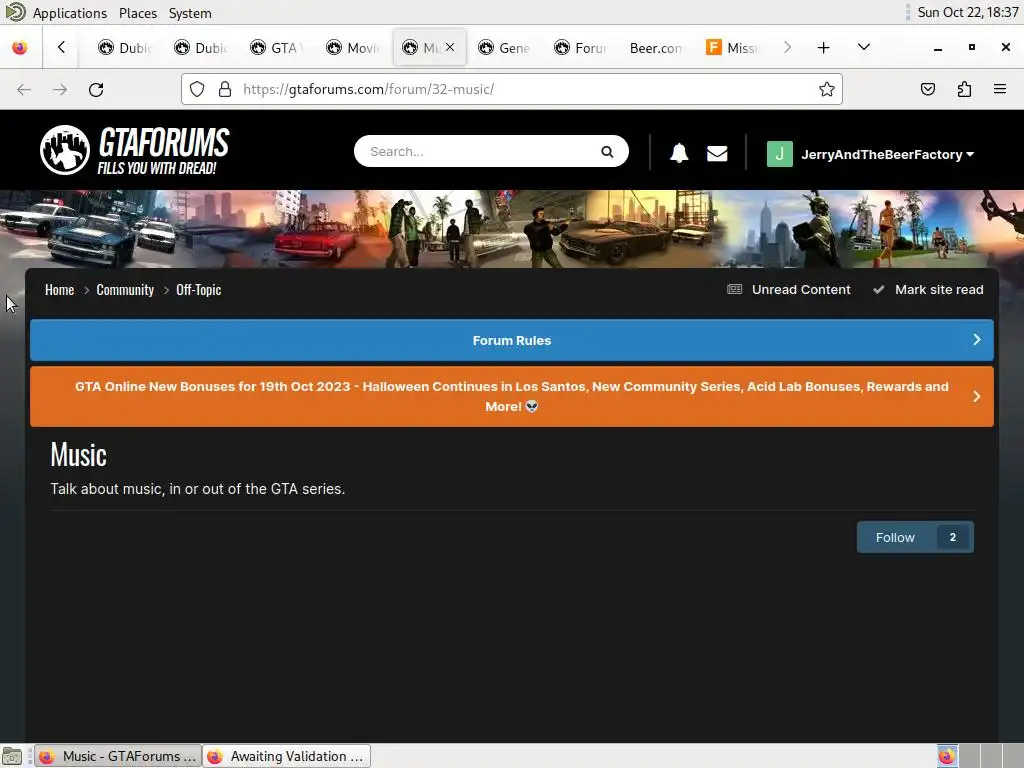Go back to the previous page
Viewport: 1024px width, 768px height.
[x=24, y=89]
